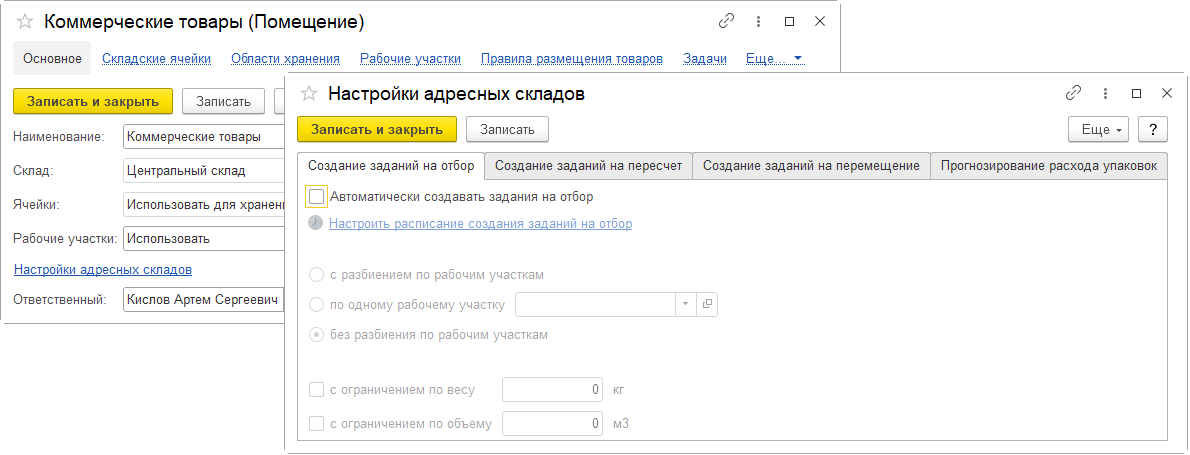Viewport: 1190px width, 455px height.
Task: Click link icon in Коммерческие товары header
Action: 727,21
